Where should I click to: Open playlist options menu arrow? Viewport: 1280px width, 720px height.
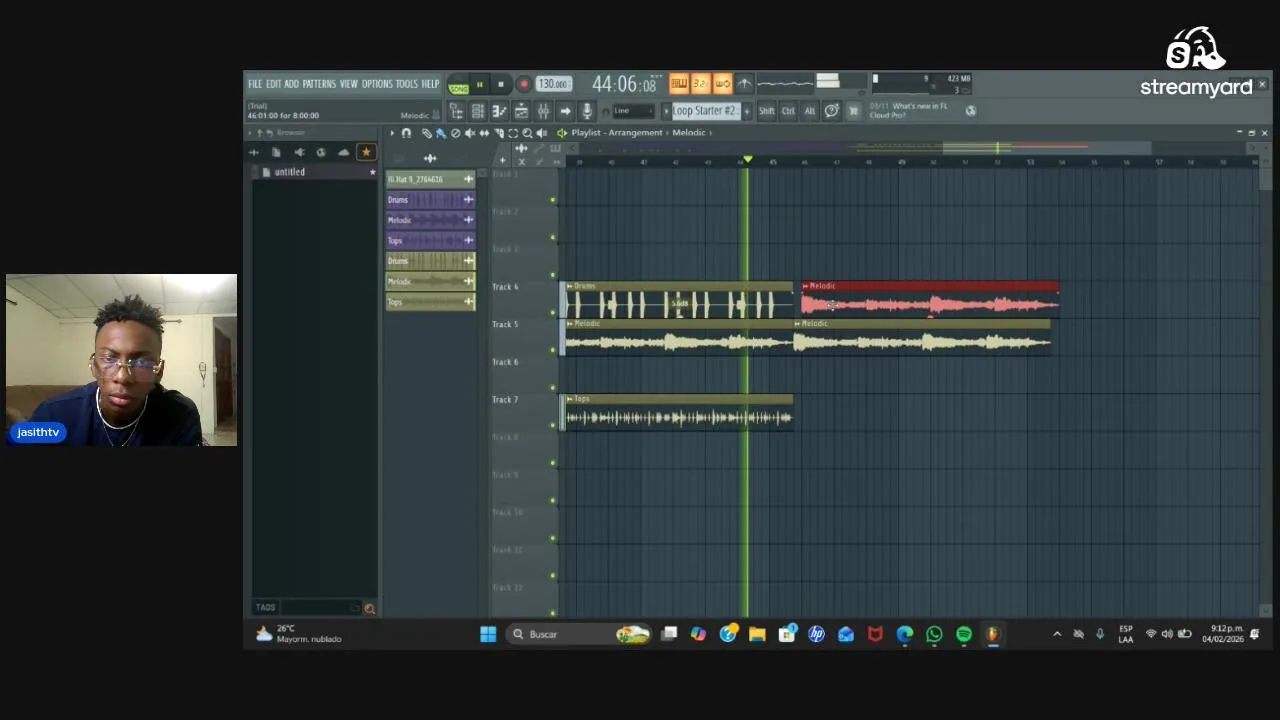(392, 133)
